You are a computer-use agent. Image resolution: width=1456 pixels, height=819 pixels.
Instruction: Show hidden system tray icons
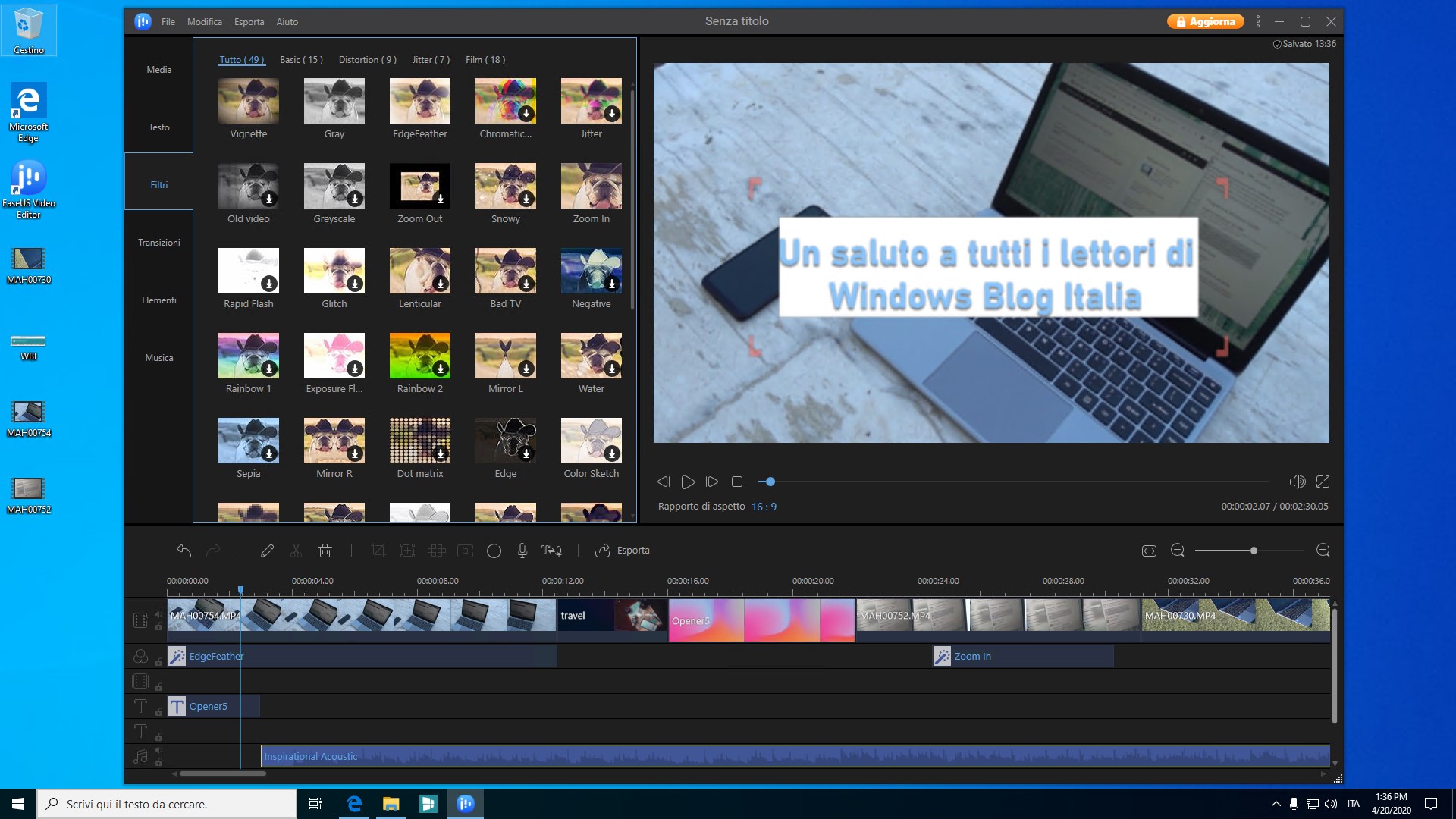click(x=1276, y=804)
